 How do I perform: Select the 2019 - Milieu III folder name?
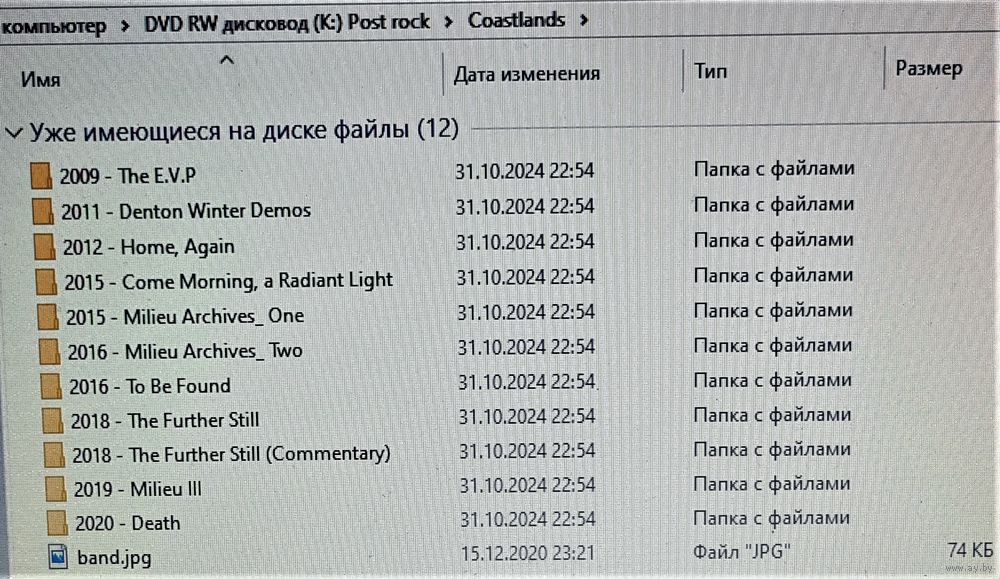click(138, 489)
